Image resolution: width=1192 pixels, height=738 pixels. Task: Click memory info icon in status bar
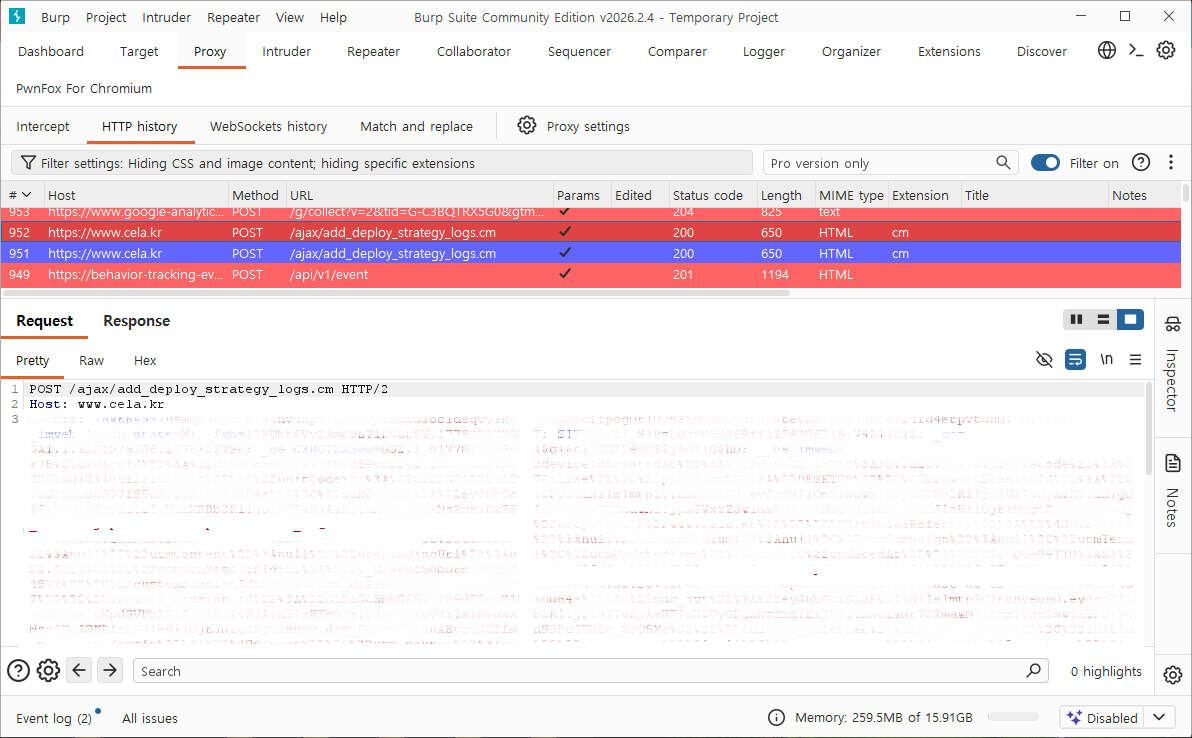776,717
